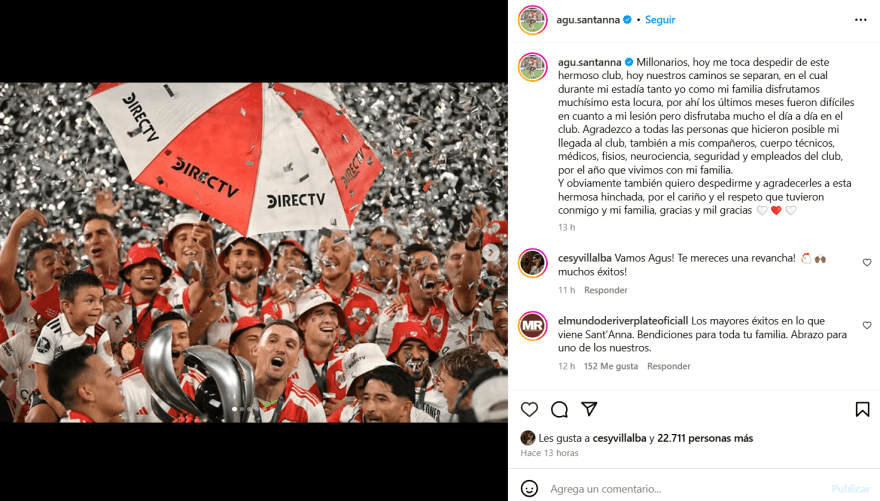Open the three-dot more options menu
This screenshot has width=880, height=501.
pyautogui.click(x=860, y=20)
